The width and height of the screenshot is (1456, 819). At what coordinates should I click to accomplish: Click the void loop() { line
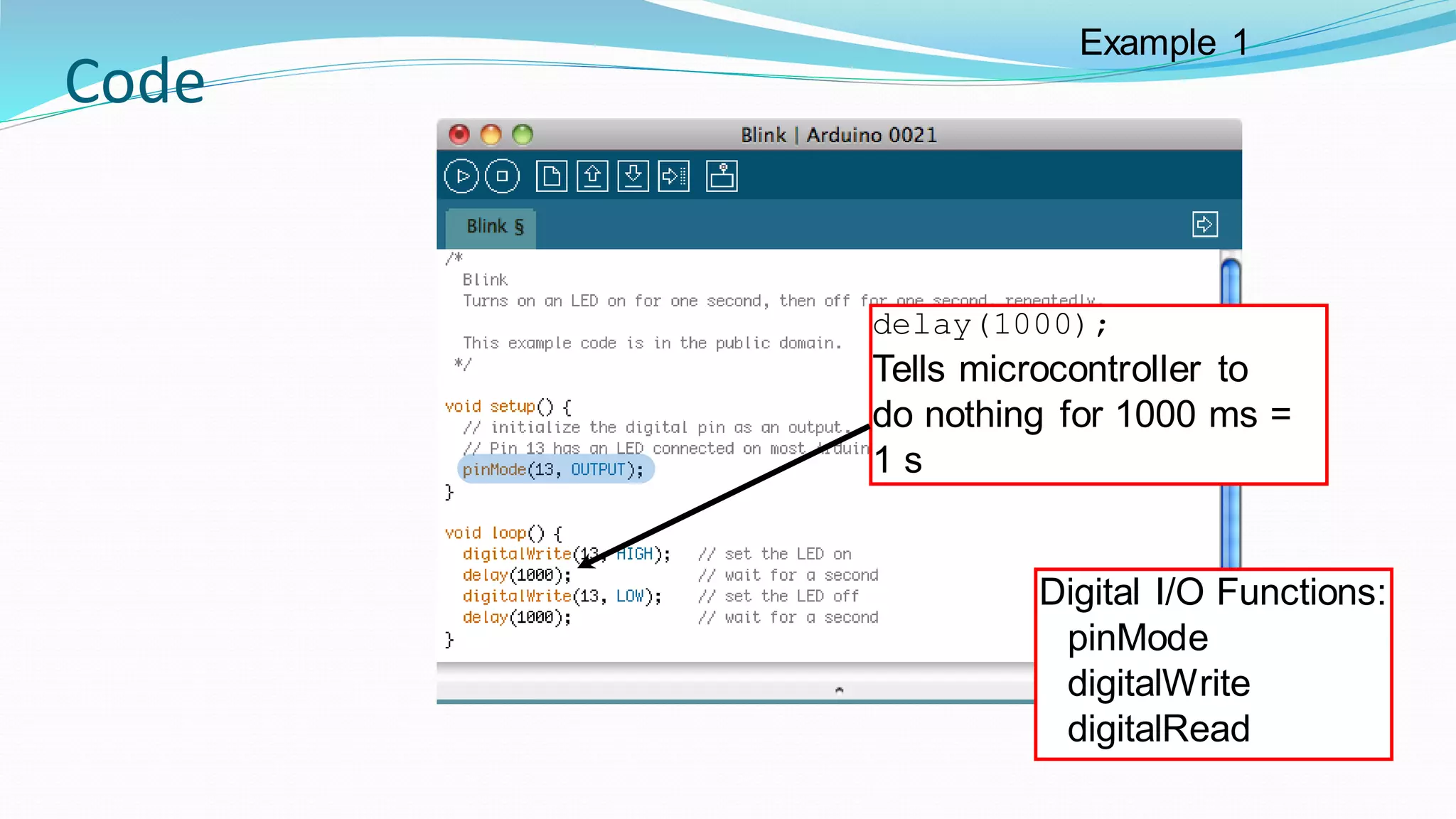pos(503,533)
